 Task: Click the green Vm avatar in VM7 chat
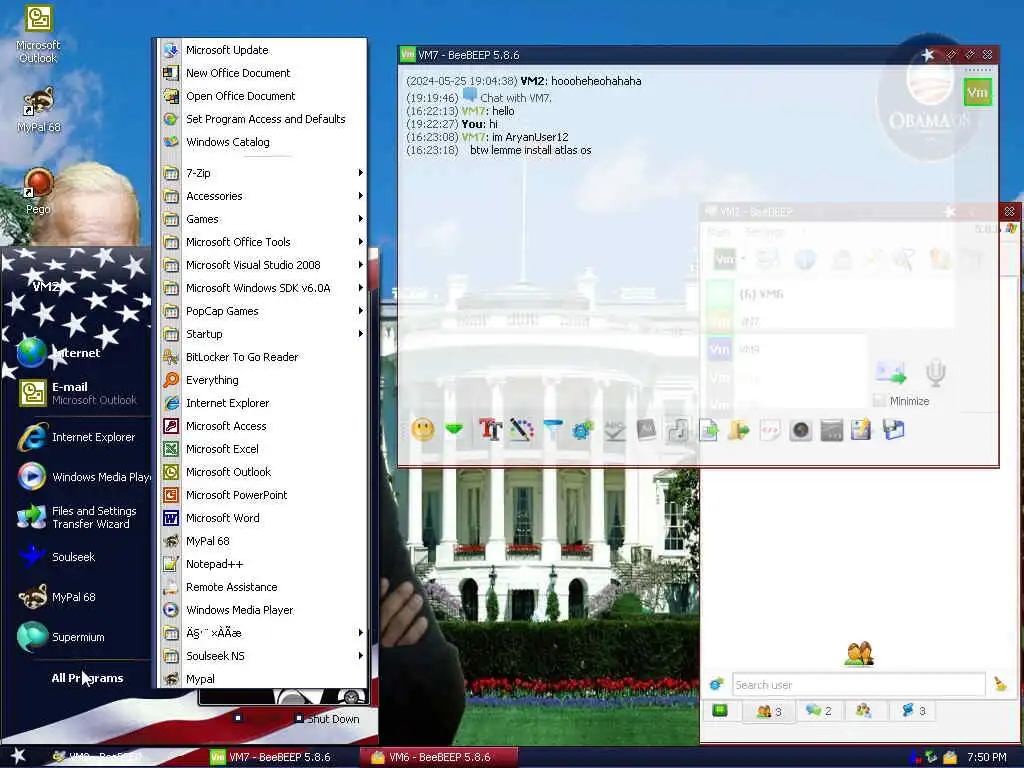(977, 92)
